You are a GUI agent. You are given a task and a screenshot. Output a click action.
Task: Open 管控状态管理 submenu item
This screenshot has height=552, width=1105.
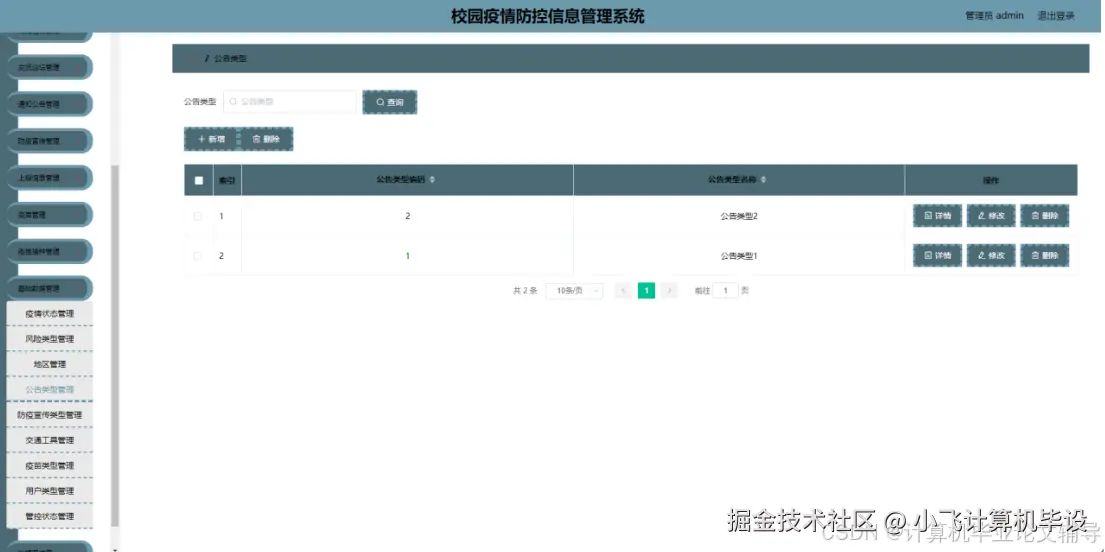(x=49, y=517)
